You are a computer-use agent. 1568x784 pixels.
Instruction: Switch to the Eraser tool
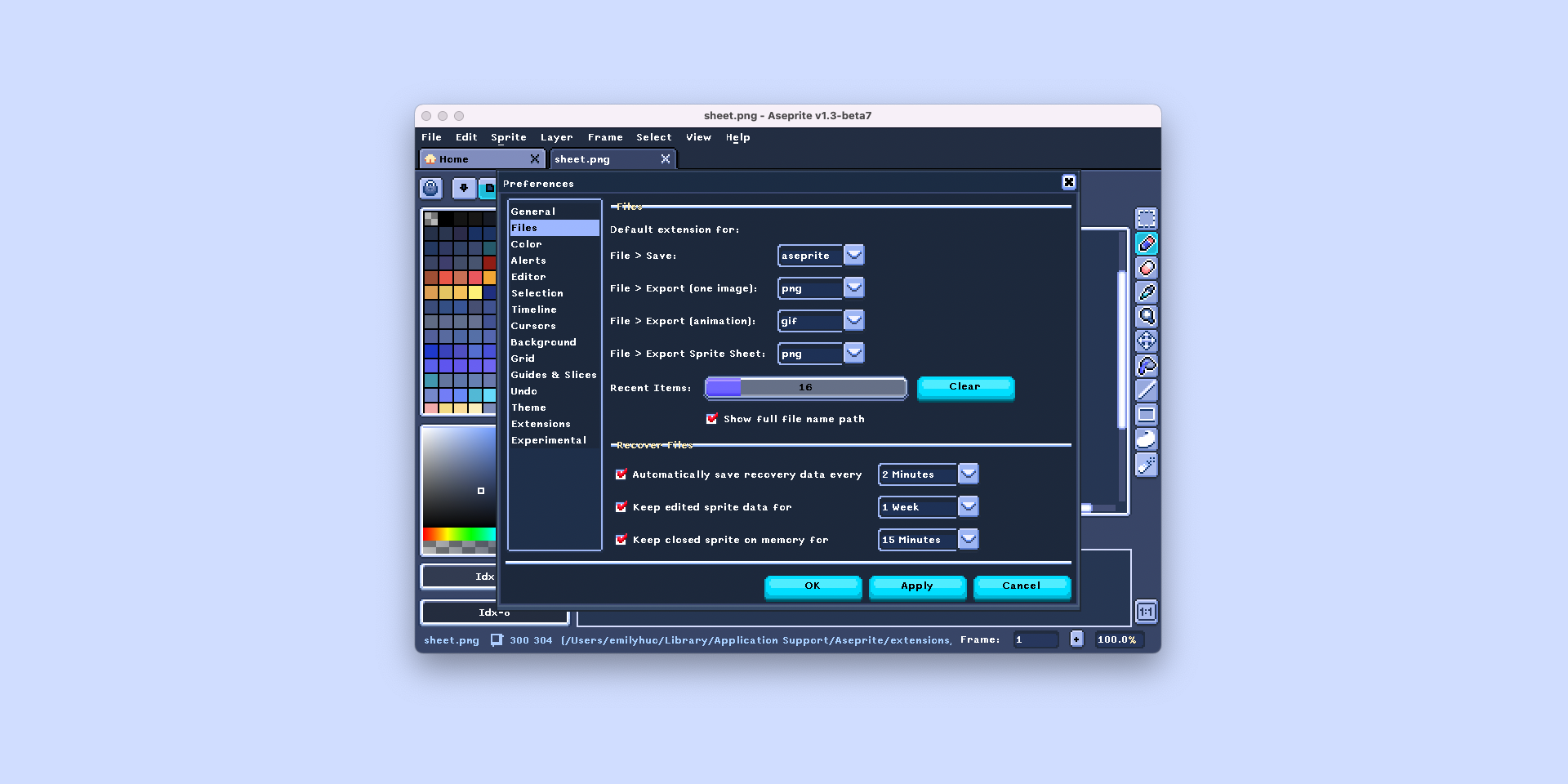pyautogui.click(x=1146, y=267)
